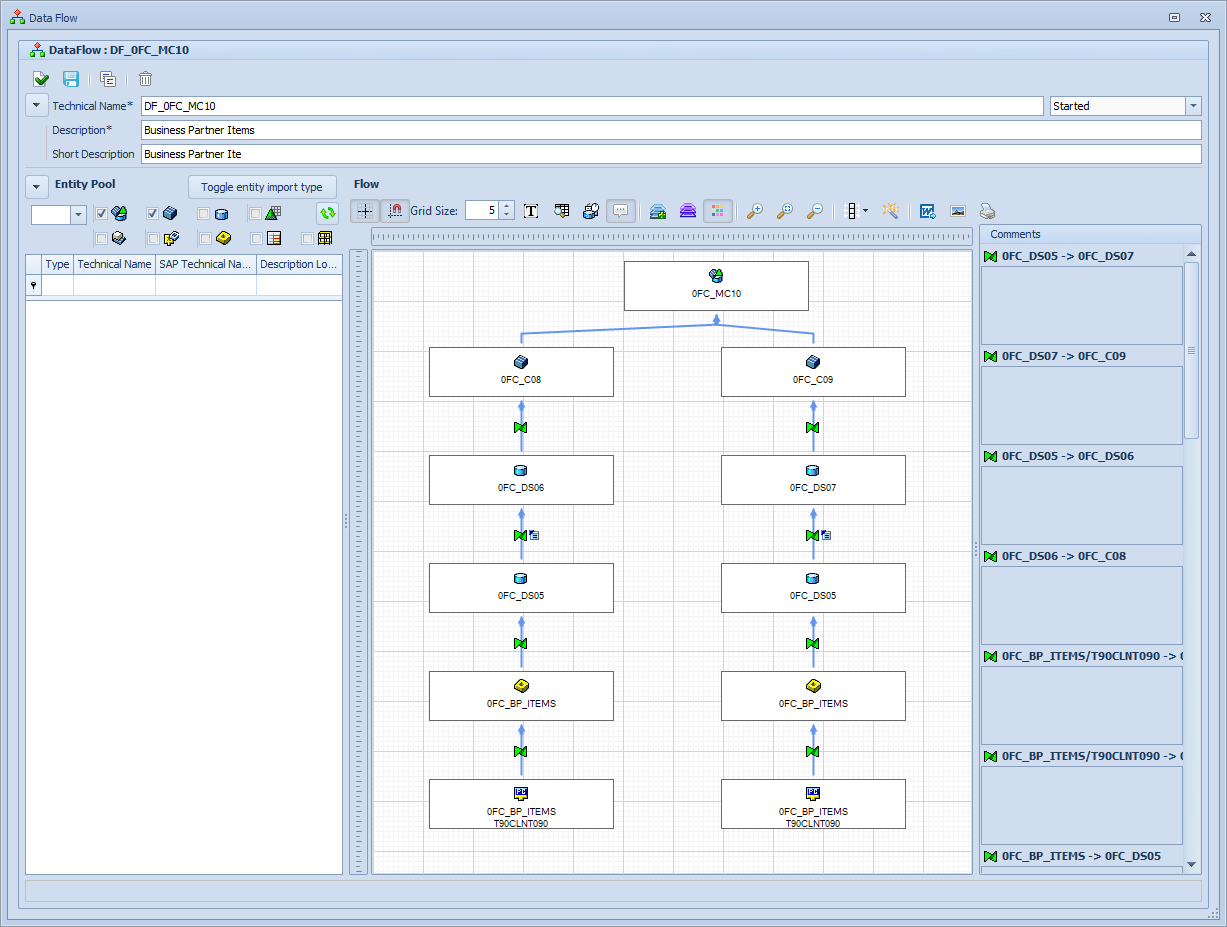Activate the text annotation tool in the Flow toolbar
Screen dimensions: 1227x927
(530, 211)
